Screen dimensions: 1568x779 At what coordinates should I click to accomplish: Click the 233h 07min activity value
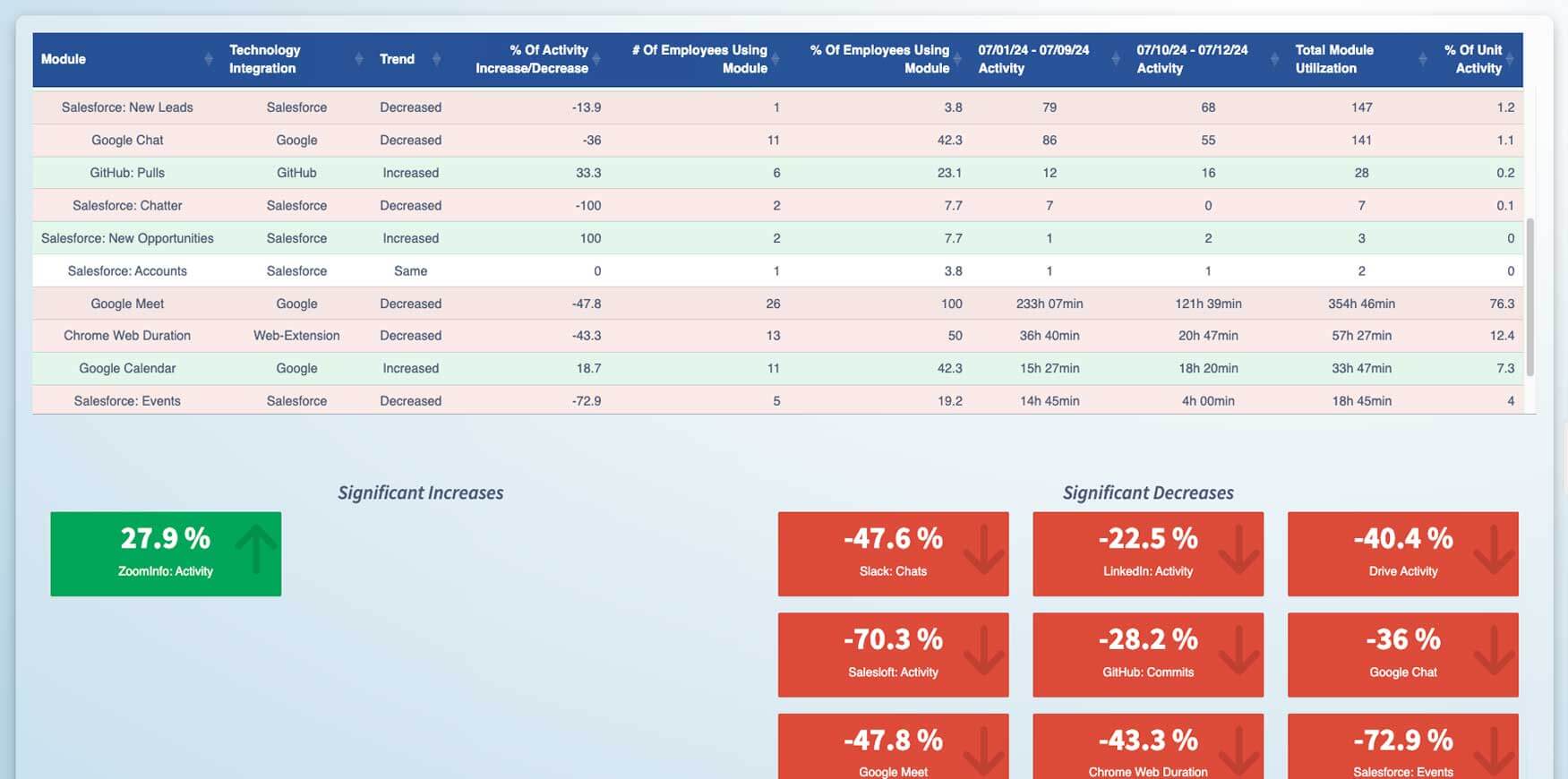[x=1050, y=304]
